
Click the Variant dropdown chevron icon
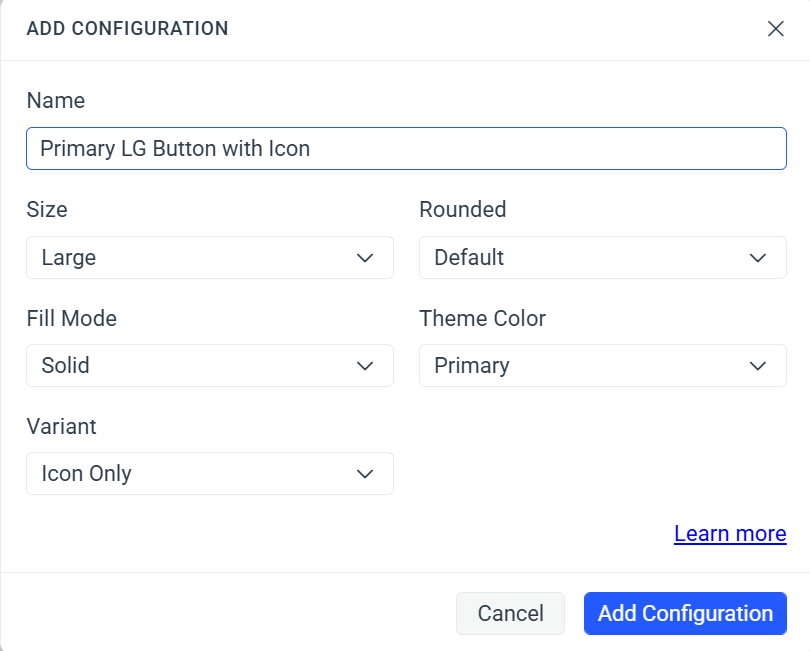point(365,473)
